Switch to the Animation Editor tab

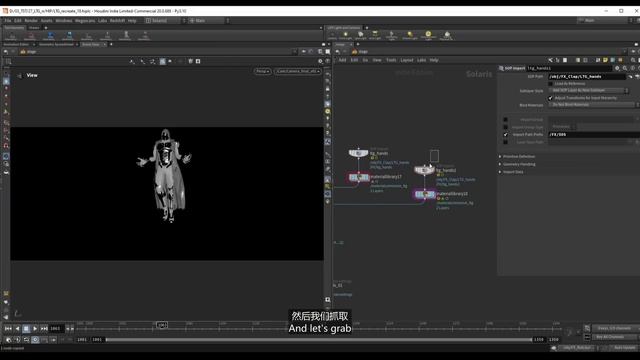coord(16,44)
